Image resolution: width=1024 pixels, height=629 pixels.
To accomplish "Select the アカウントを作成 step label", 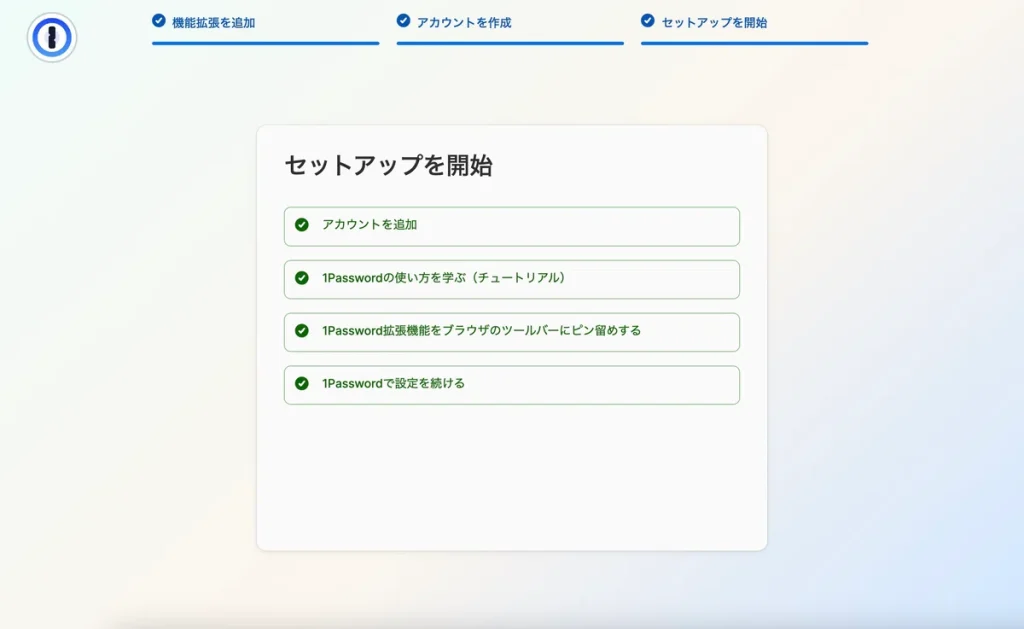I will [x=464, y=22].
